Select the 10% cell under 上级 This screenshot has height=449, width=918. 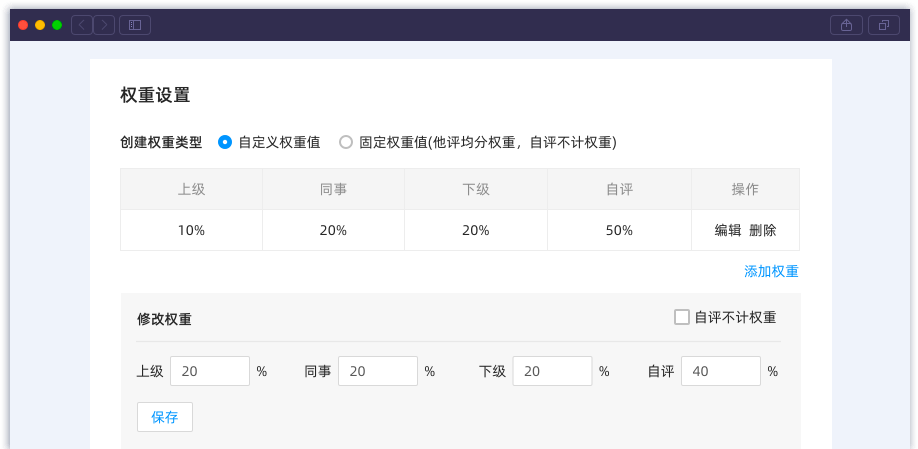191,231
